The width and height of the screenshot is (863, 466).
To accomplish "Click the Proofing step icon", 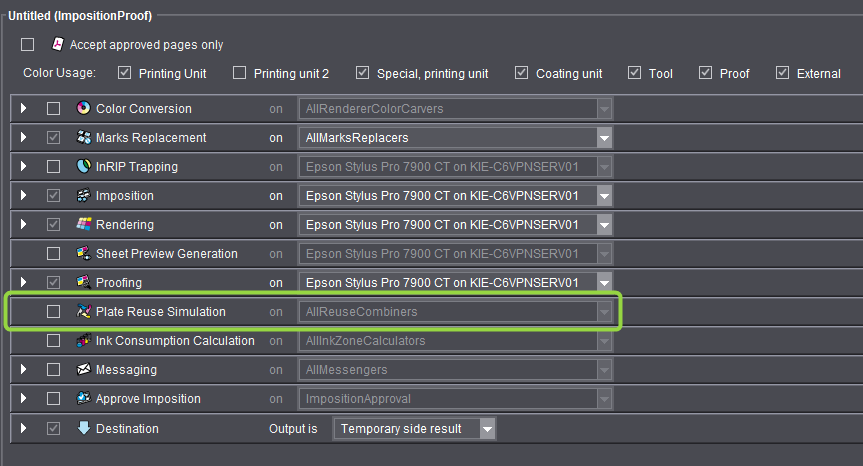I will coord(84,283).
